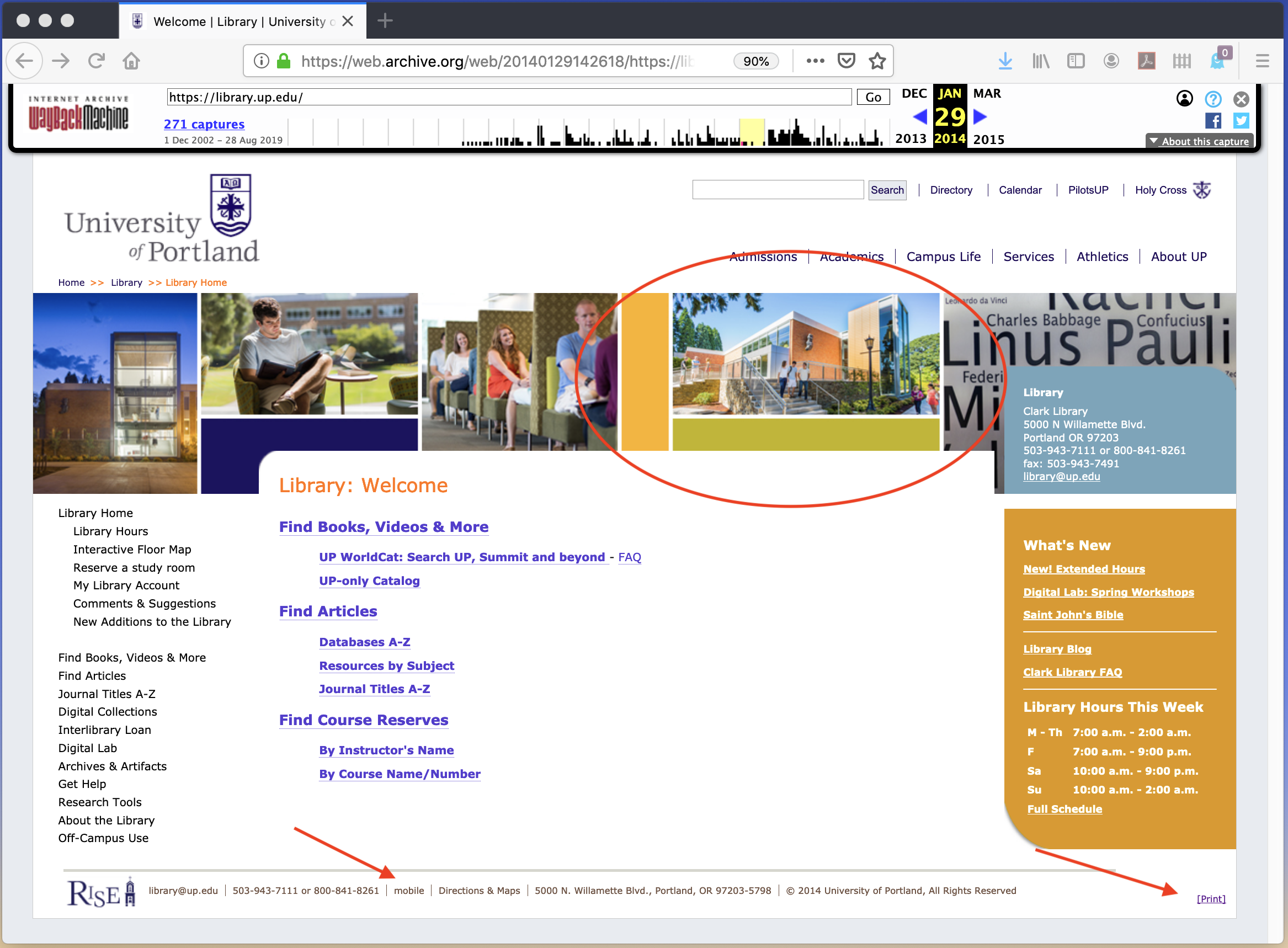Click the University of Portland logo
This screenshot has width=1288, height=948.
[x=162, y=219]
